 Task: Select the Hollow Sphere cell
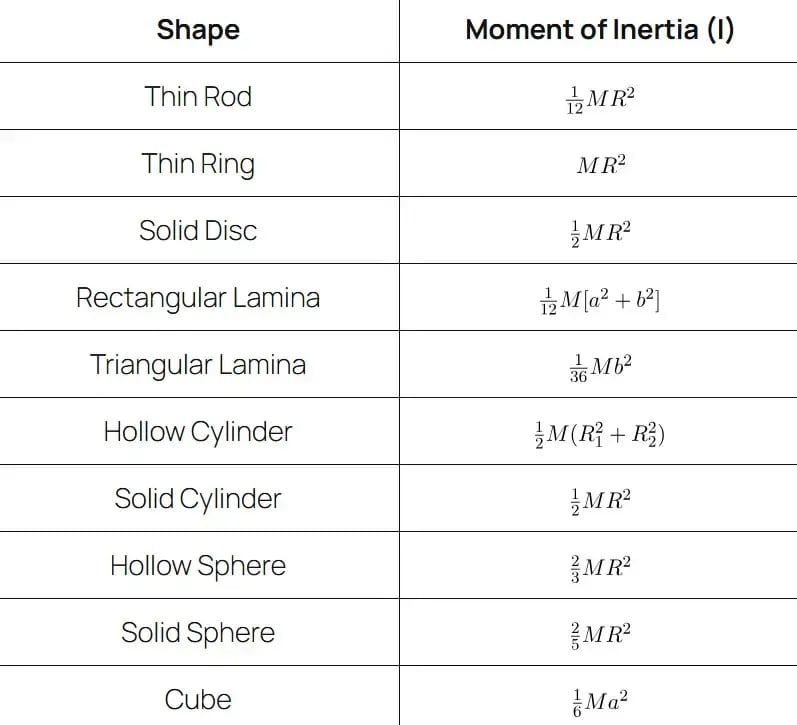[198, 565]
